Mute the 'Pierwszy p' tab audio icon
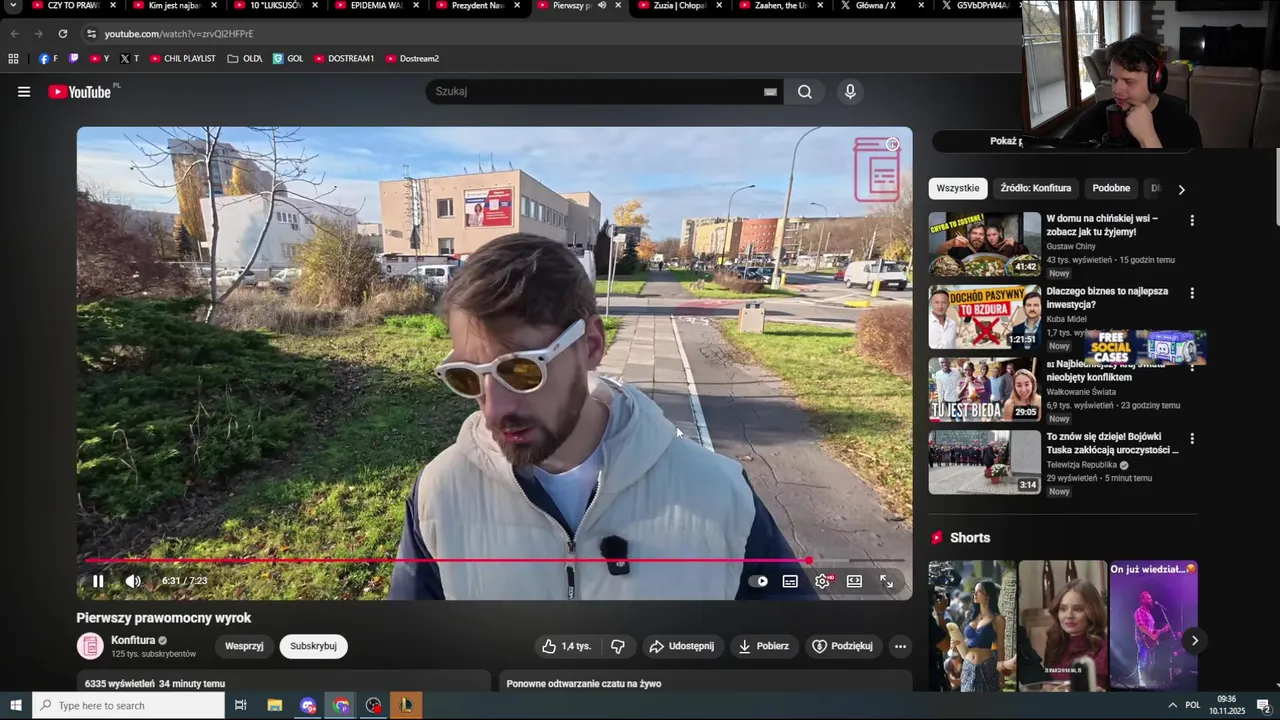The image size is (1280, 720). tap(602, 6)
